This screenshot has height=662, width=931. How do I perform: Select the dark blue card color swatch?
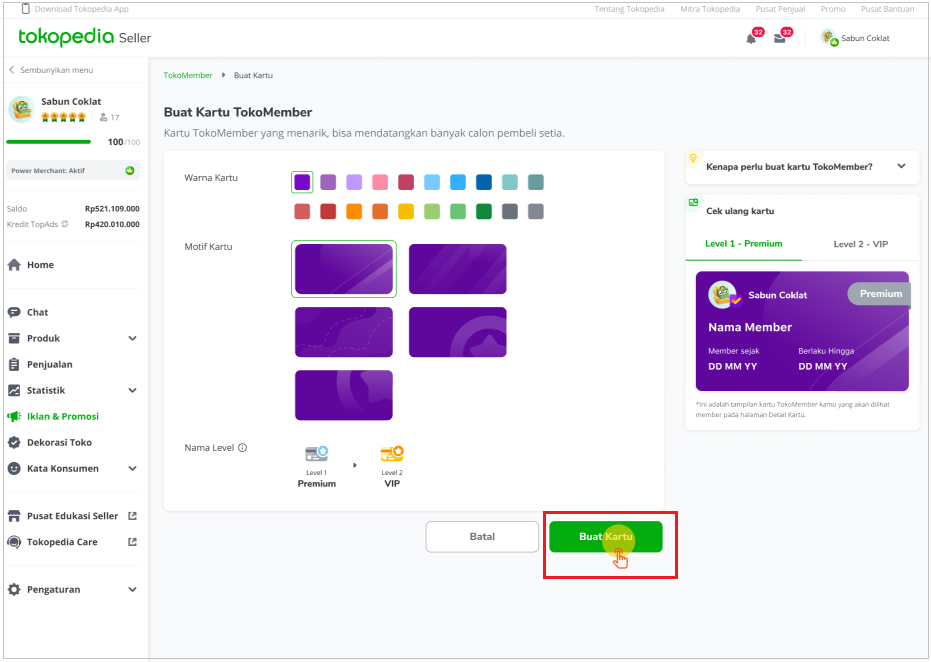click(x=484, y=182)
